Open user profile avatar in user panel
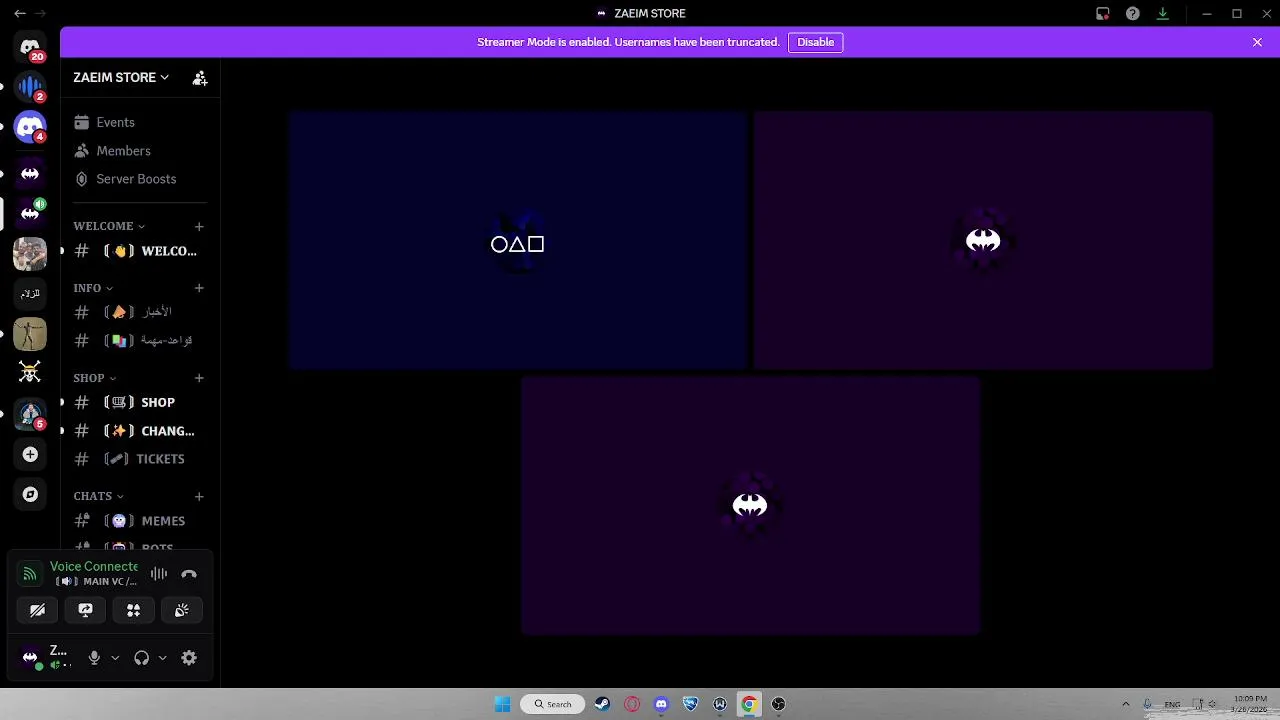The width and height of the screenshot is (1280, 720). pyautogui.click(x=30, y=657)
